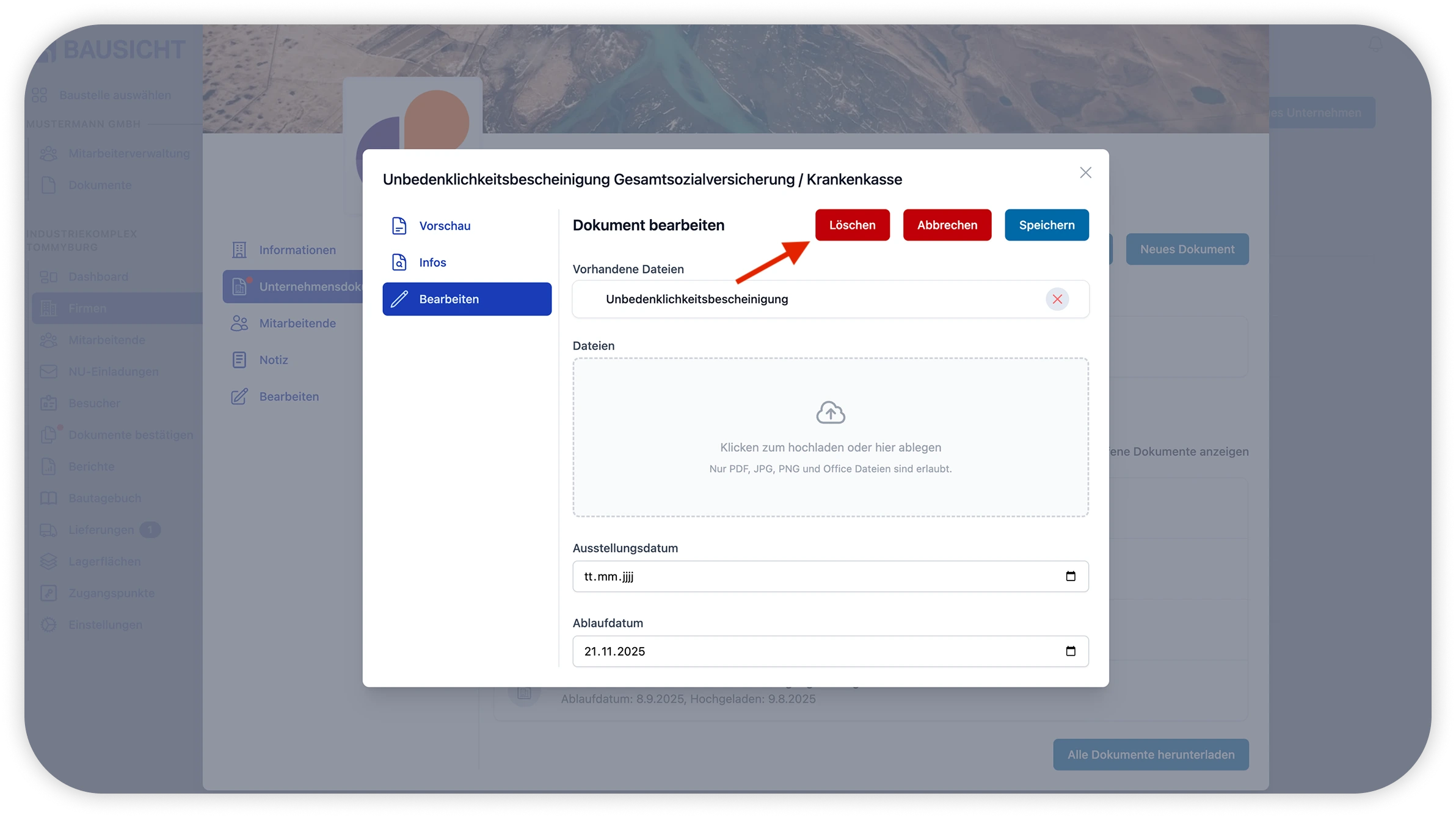Click the Einstellungen gear icon
Screen dimensions: 1456x818
pos(48,624)
